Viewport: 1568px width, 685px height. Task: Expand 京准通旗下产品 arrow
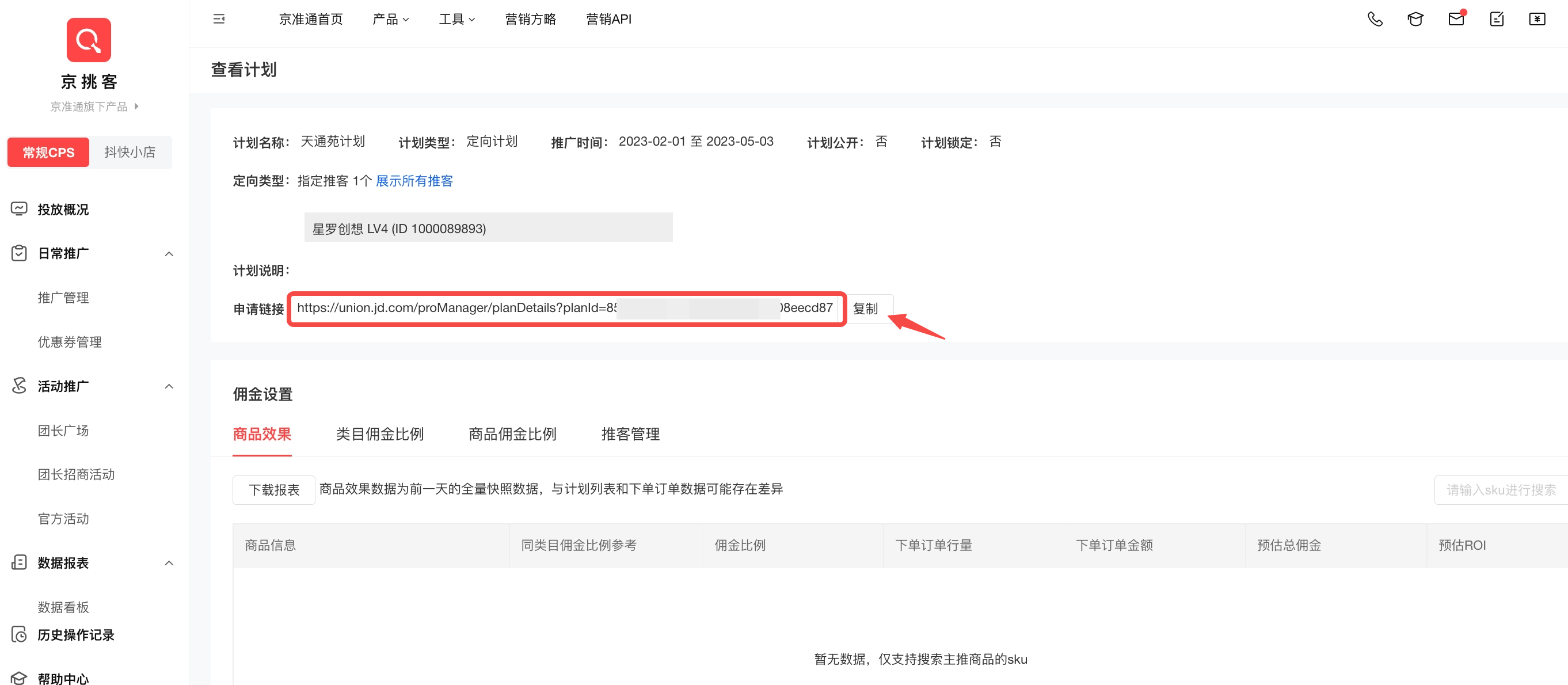136,106
